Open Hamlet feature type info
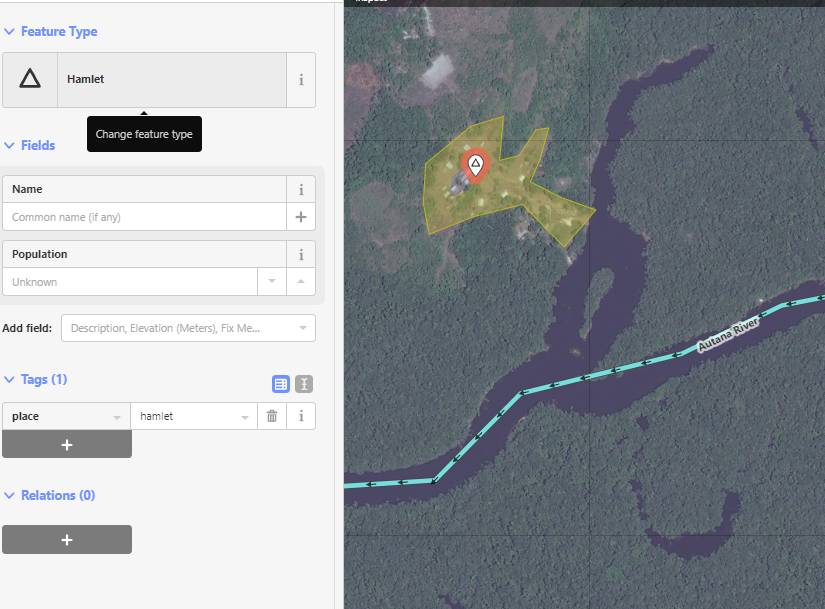 pyautogui.click(x=301, y=79)
